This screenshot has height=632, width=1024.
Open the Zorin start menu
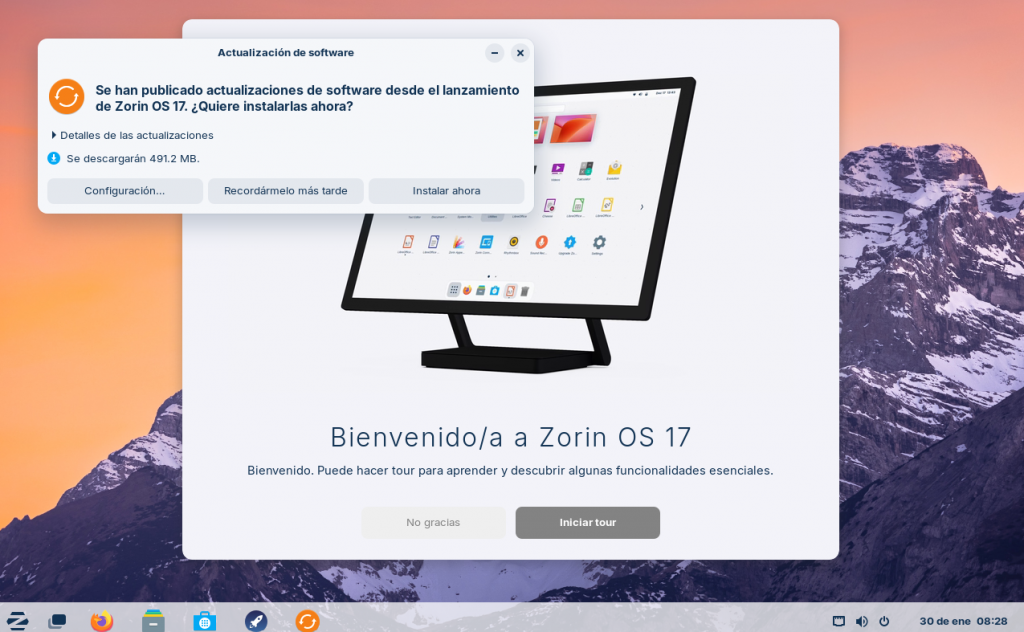(17, 621)
